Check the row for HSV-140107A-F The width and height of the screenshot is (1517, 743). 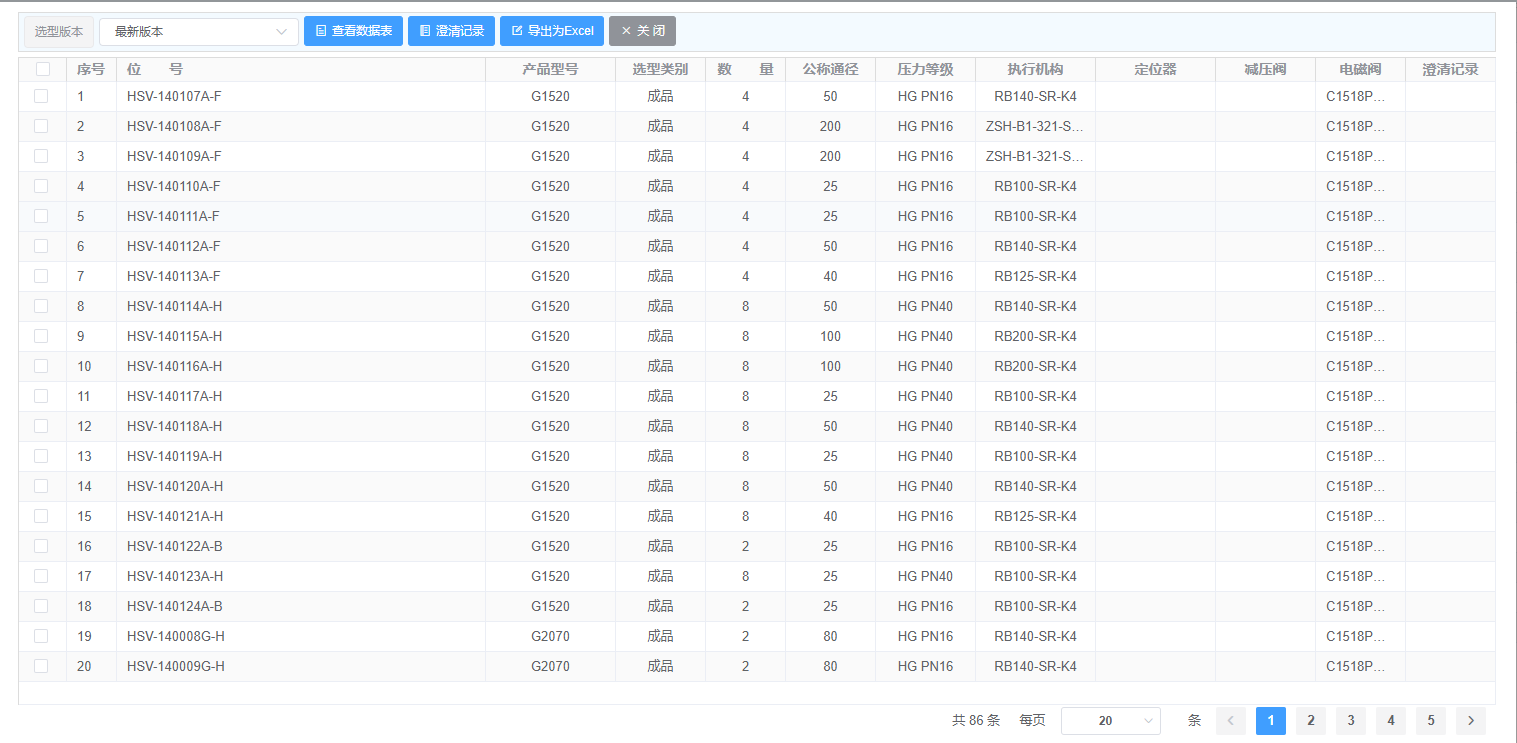click(41, 96)
